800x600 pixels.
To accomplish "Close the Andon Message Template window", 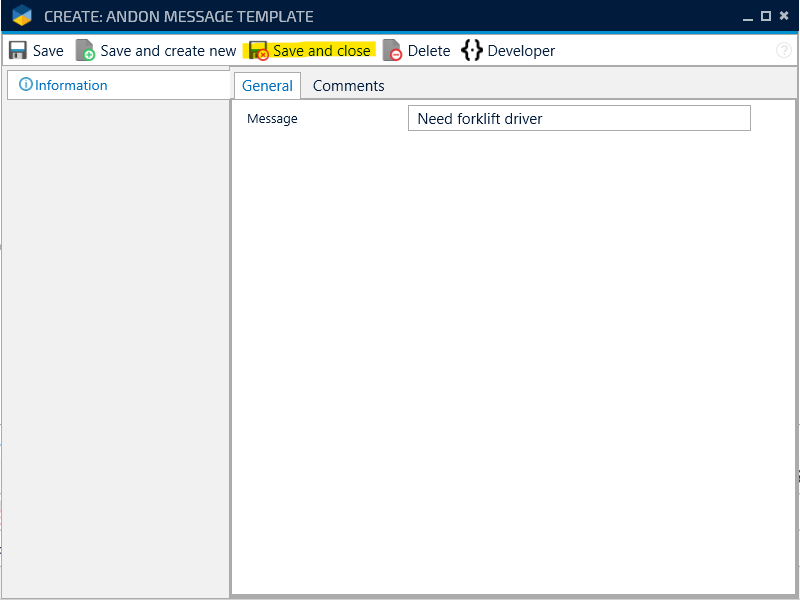I will [784, 16].
